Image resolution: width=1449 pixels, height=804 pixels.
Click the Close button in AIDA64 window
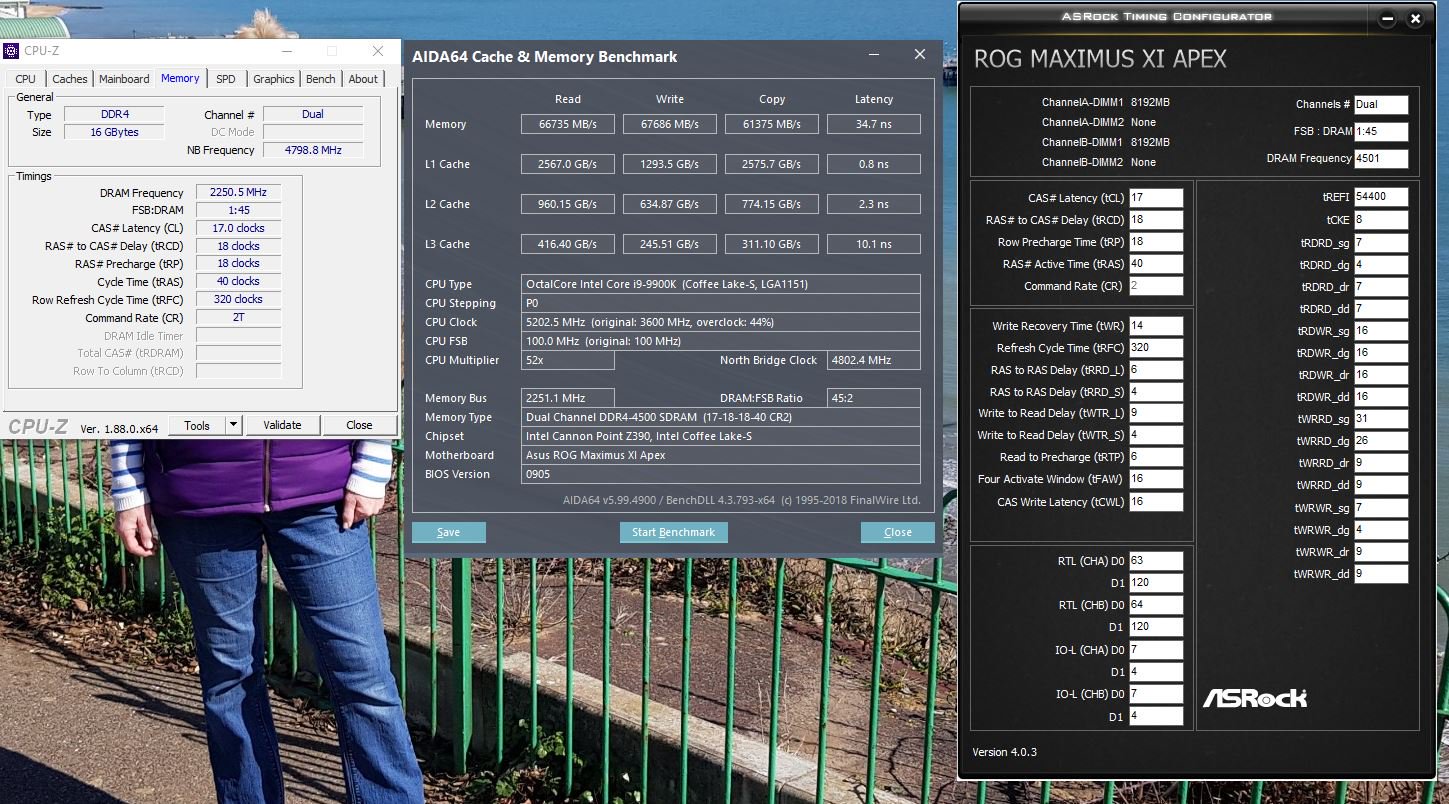pyautogui.click(x=898, y=532)
